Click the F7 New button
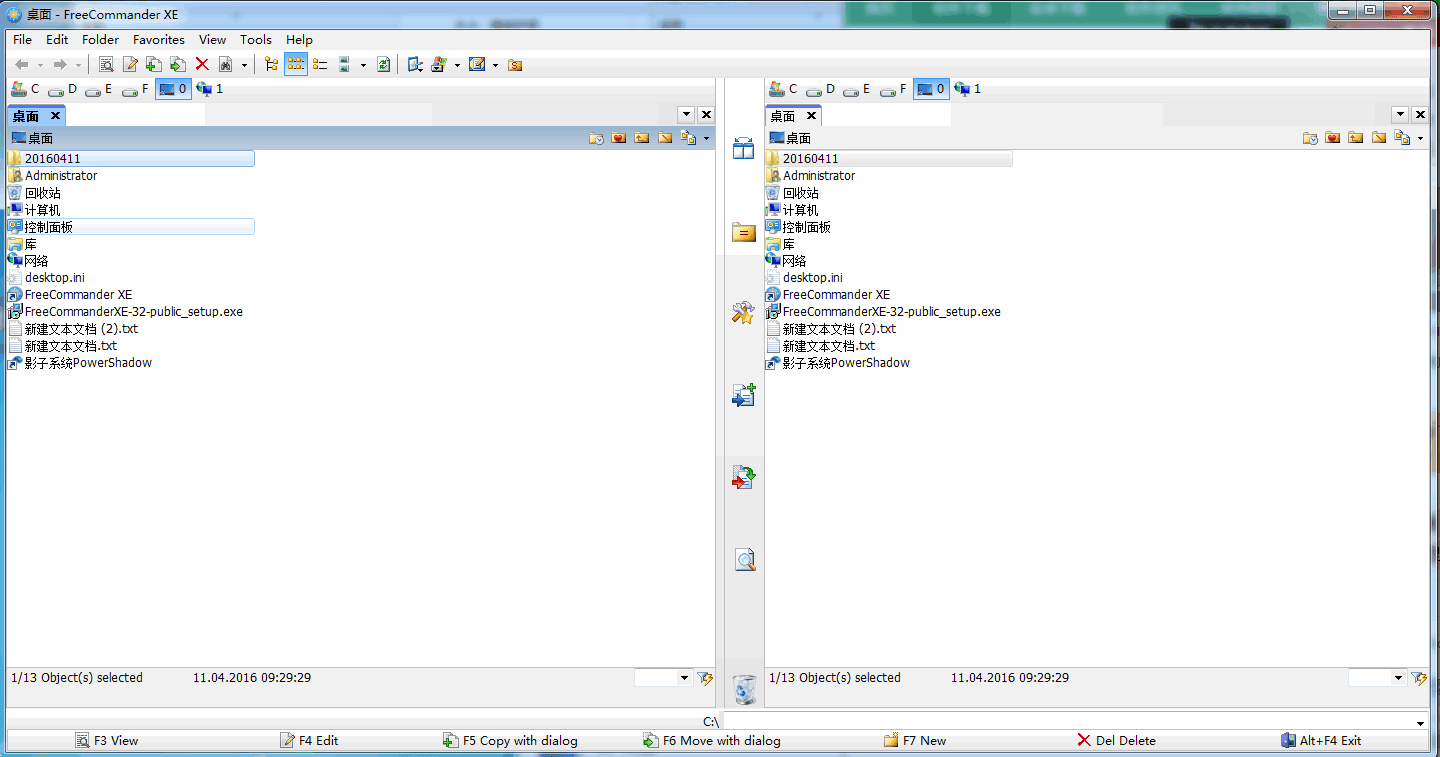 pos(915,741)
